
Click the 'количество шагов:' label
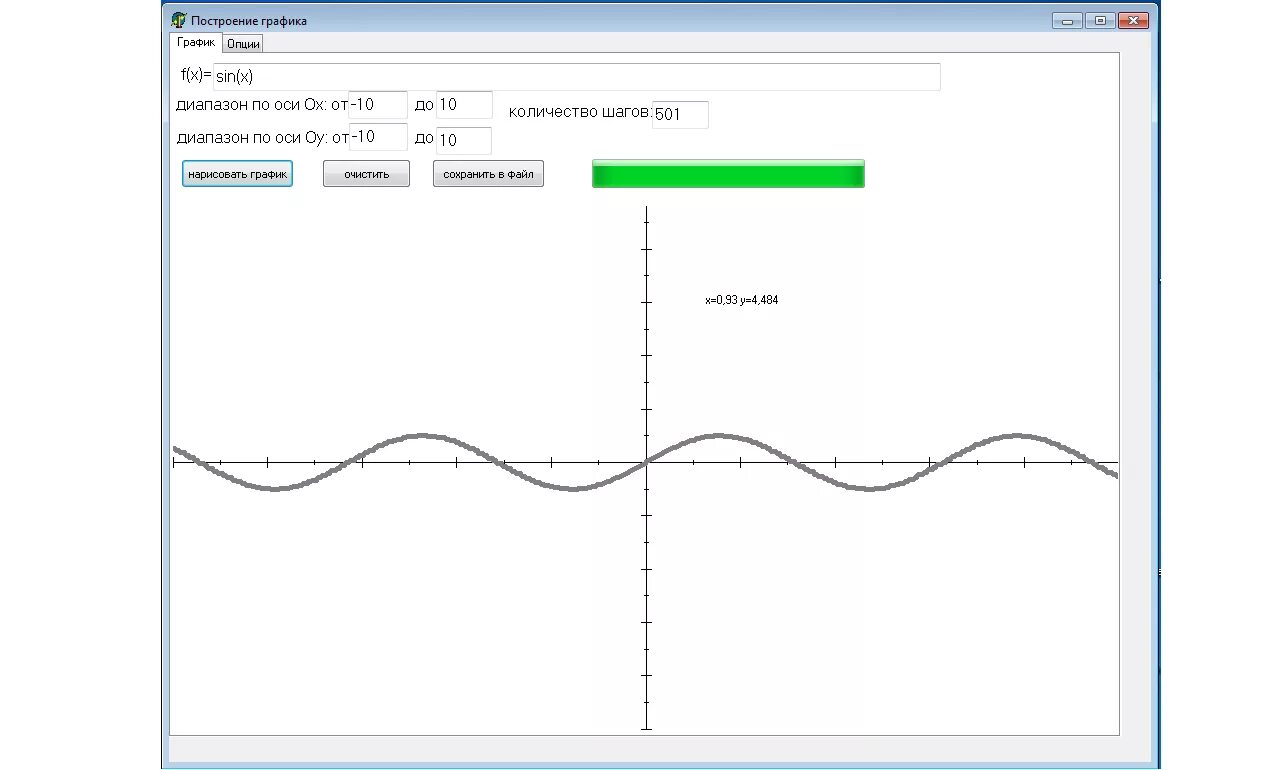click(580, 112)
